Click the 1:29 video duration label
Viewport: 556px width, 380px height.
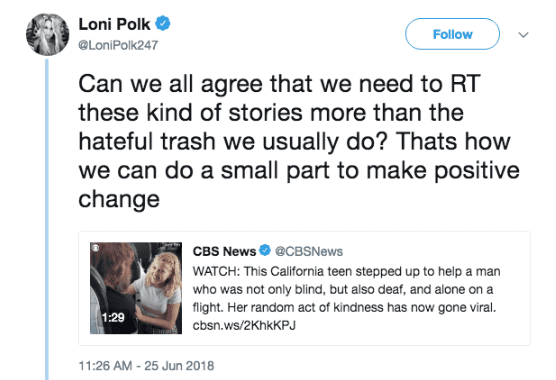tap(113, 317)
